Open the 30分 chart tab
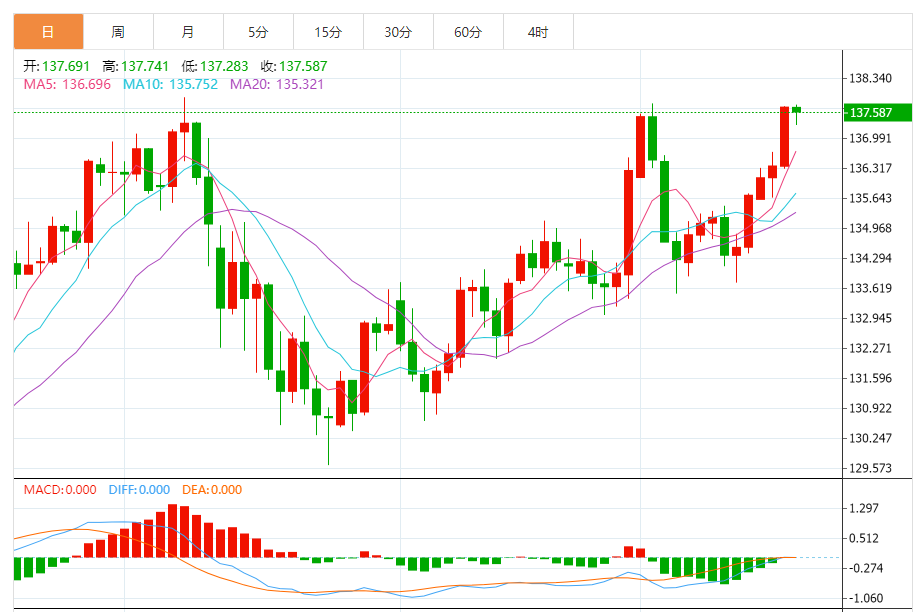This screenshot has width=922, height=612. pos(398,32)
